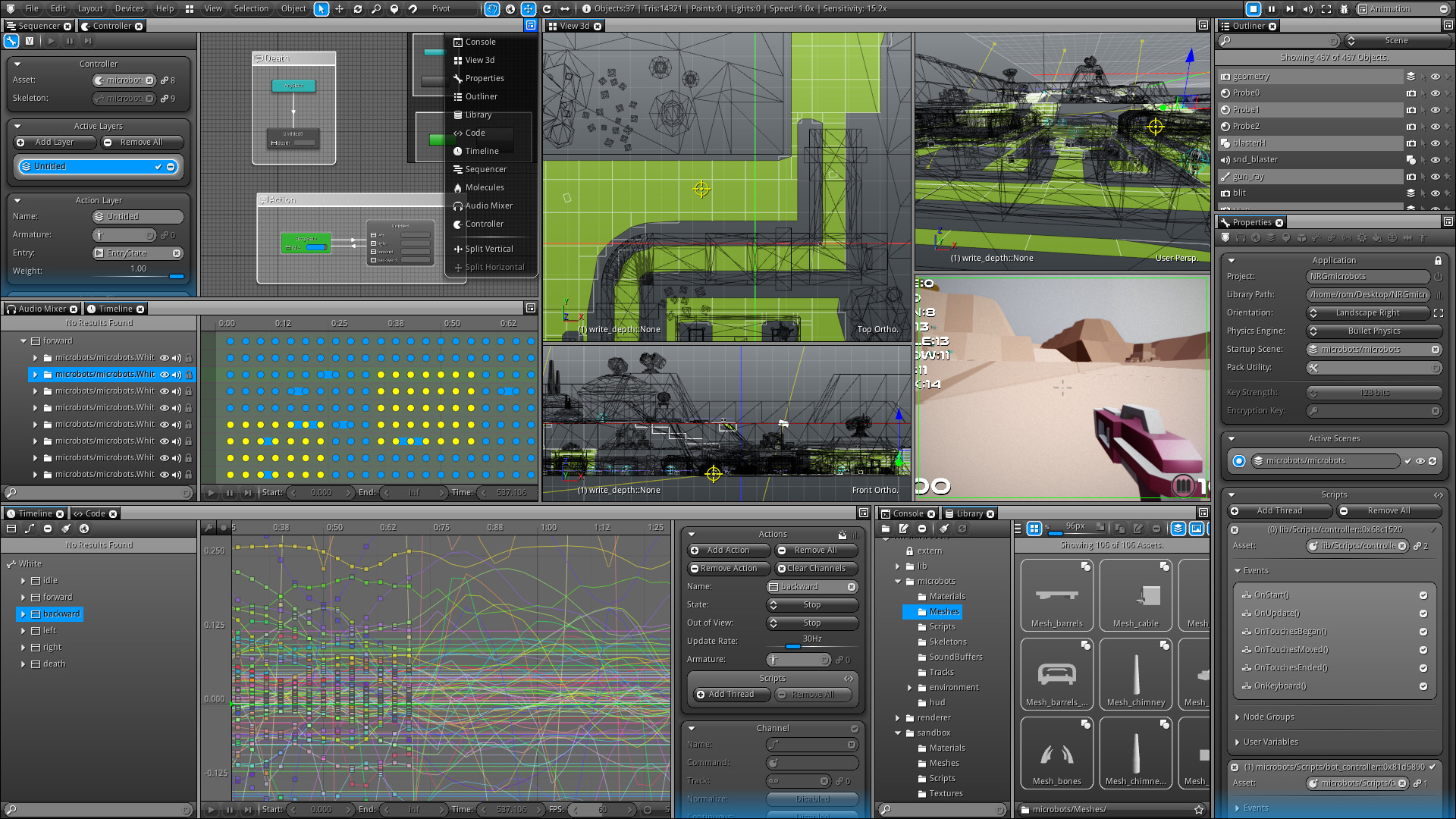The width and height of the screenshot is (1456, 819).
Task: Toggle the OnStart() event checkbox in Scripts
Action: (1423, 595)
